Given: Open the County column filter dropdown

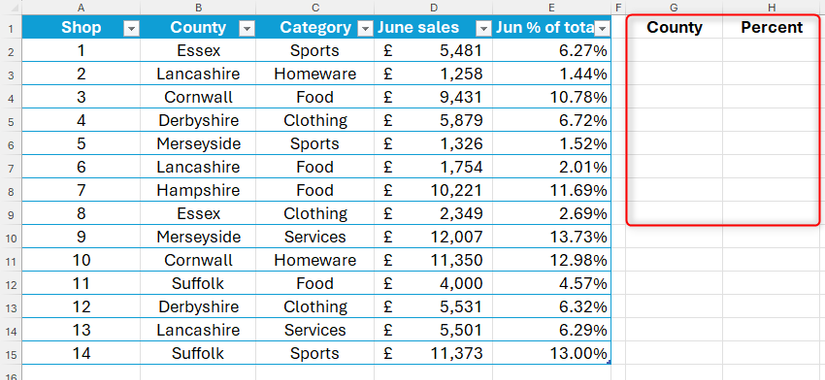Looking at the screenshot, I should [x=246, y=29].
